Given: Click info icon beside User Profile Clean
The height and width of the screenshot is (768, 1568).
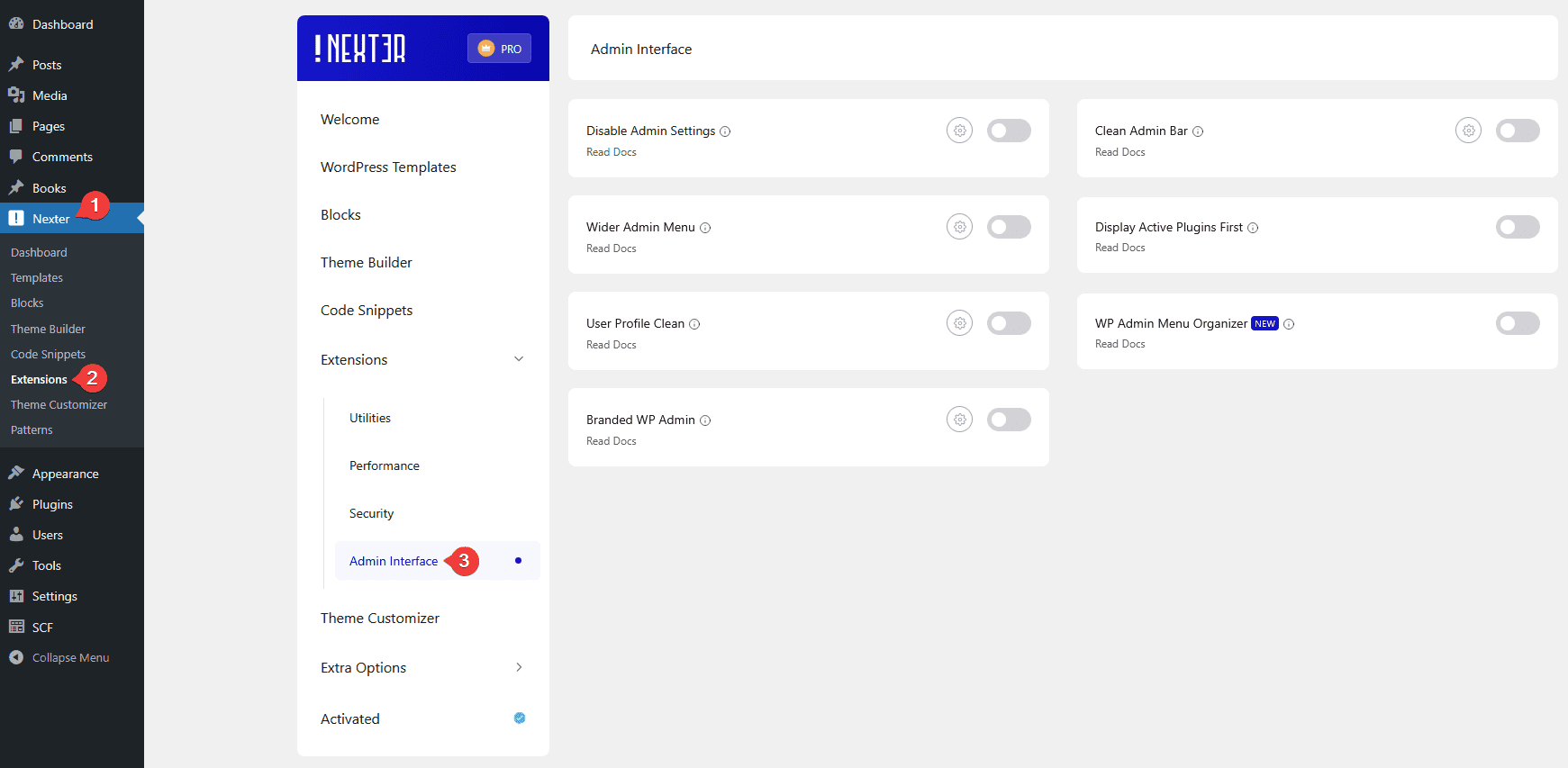Looking at the screenshot, I should 694,324.
